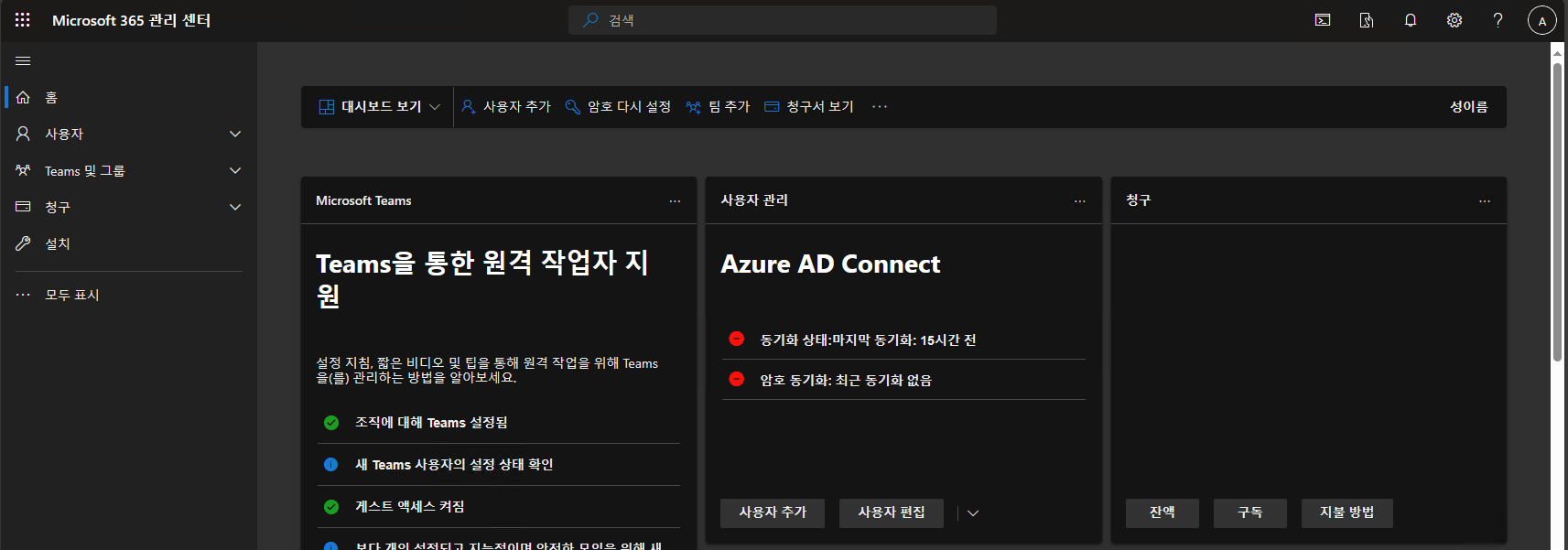1568x550 pixels.
Task: Open Microsoft Teams card options menu
Action: (675, 201)
